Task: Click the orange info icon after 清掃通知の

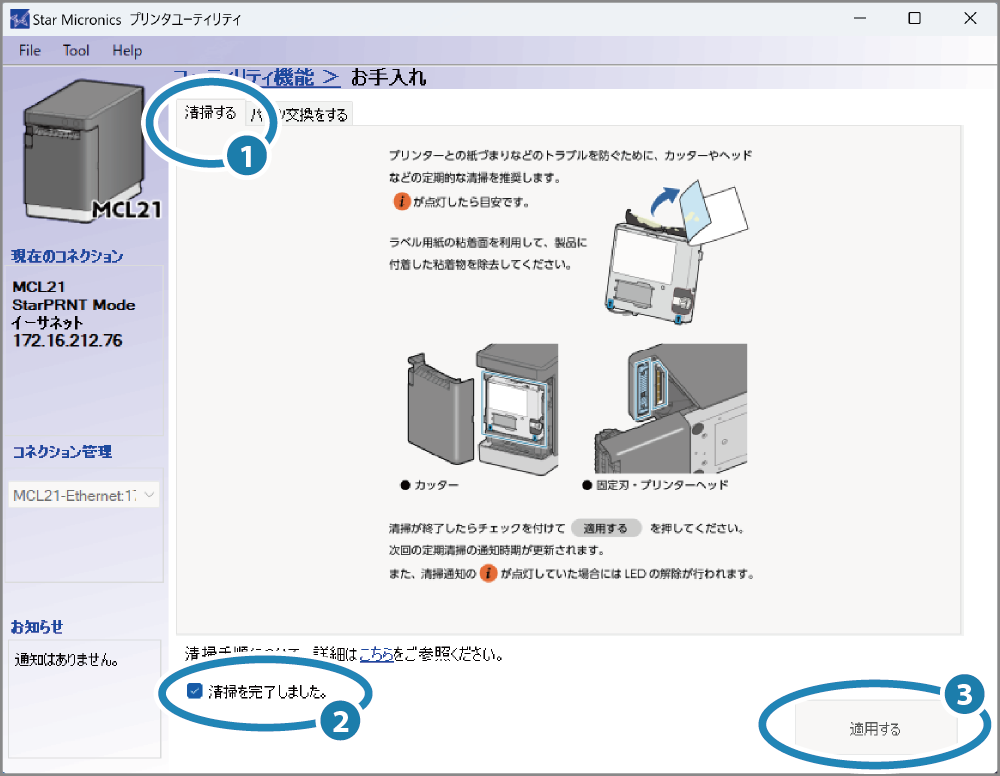Action: point(488,573)
